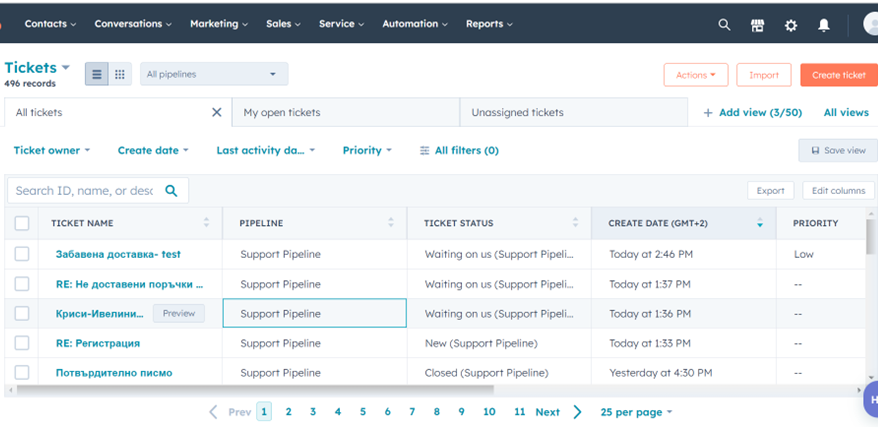Viewport: 878px width, 428px height.
Task: Select checkbox for Потвърдително писмо ticket
Action: 22,373
